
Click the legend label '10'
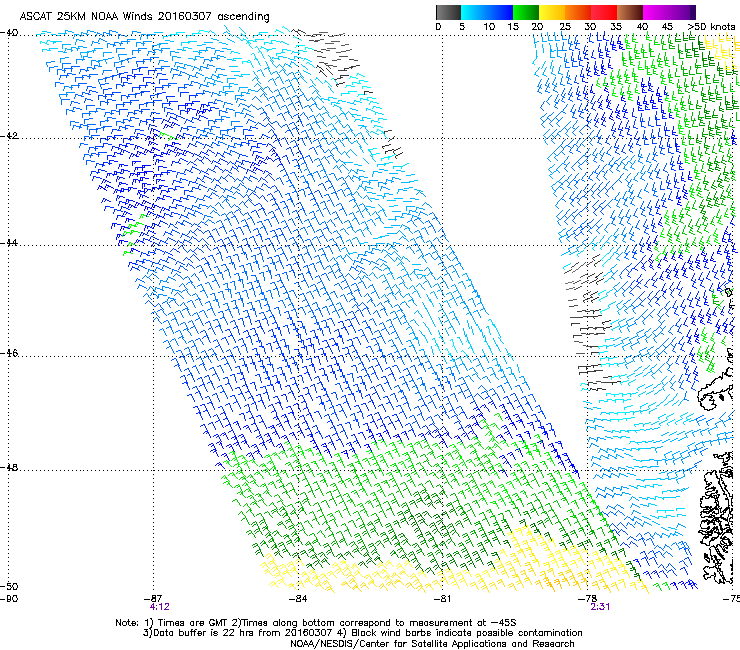point(489,27)
